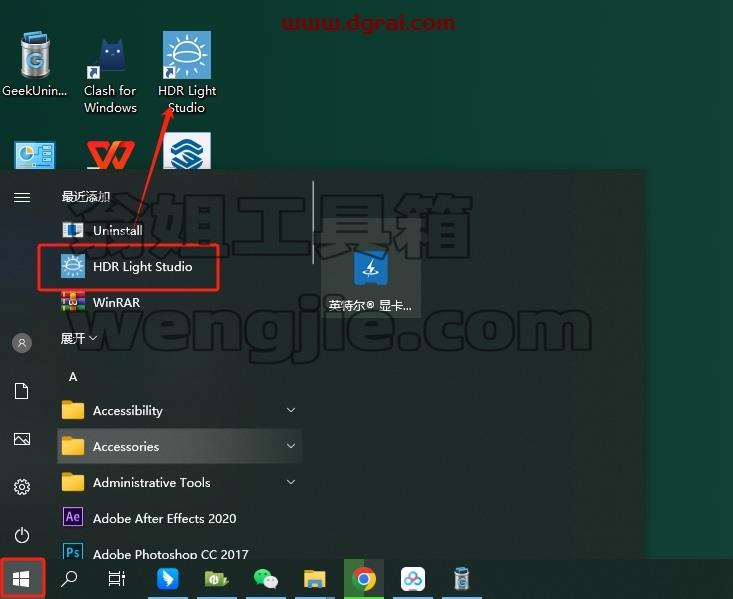Open HDR Light Studio from recently added list
Screen dimensions: 733x599
127,267
